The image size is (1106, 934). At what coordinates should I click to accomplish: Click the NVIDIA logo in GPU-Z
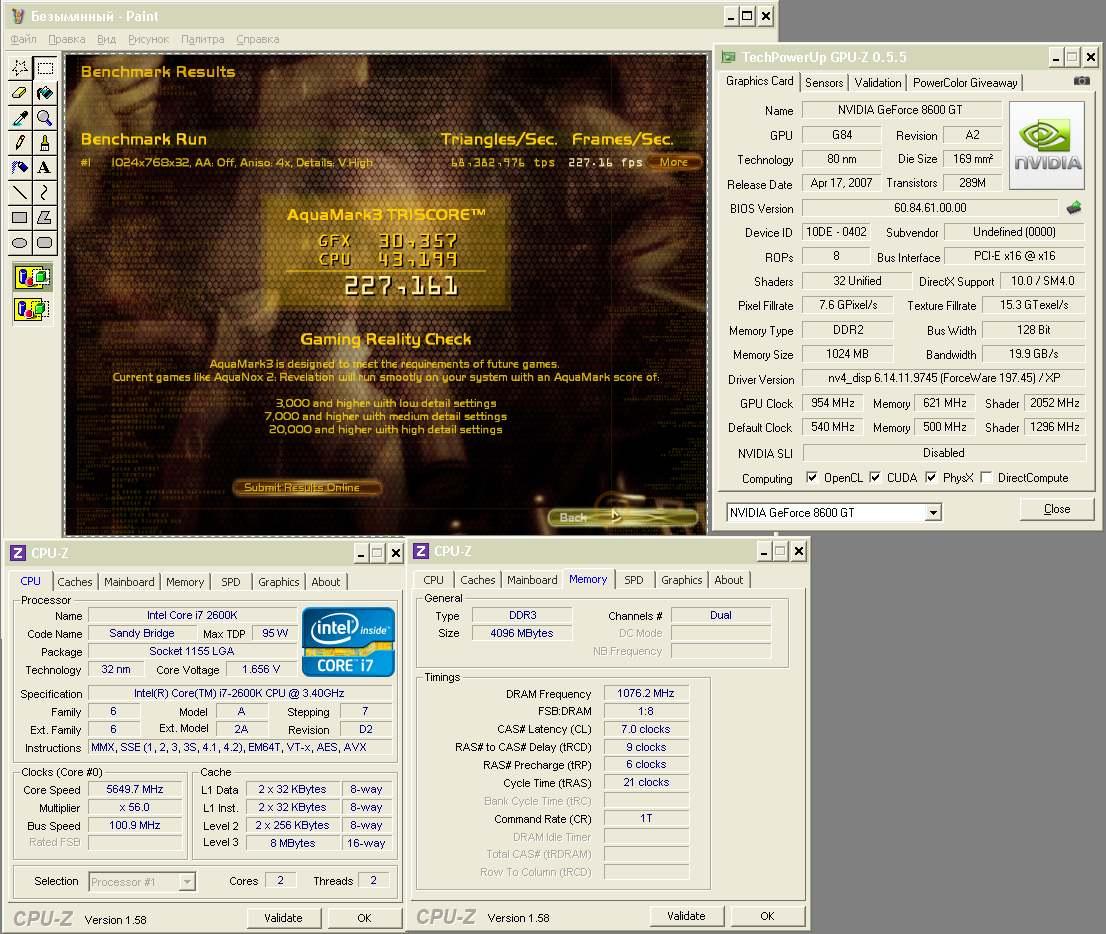point(1047,145)
